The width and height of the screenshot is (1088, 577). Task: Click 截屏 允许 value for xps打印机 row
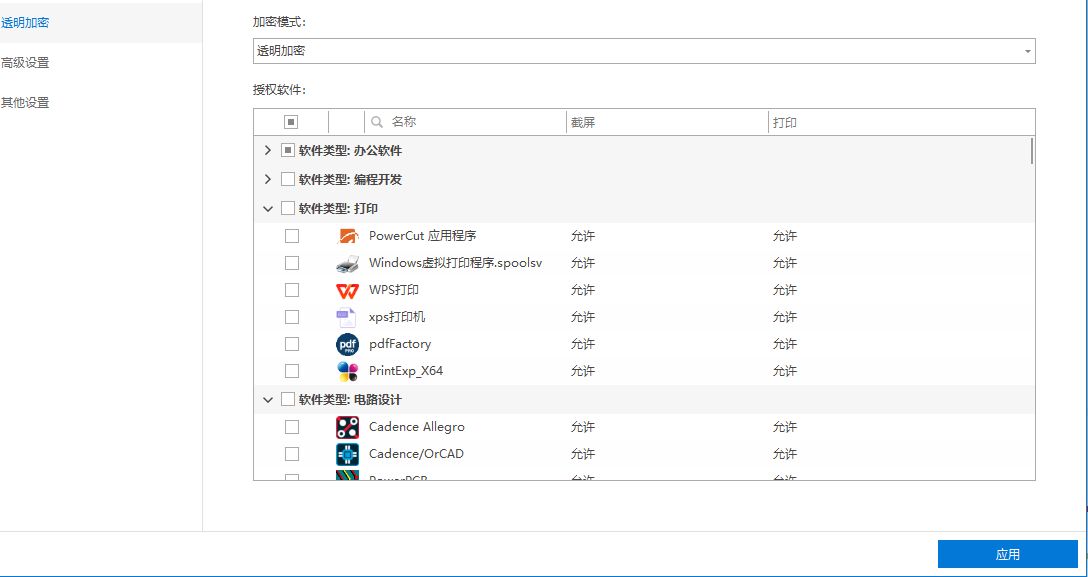pos(583,317)
